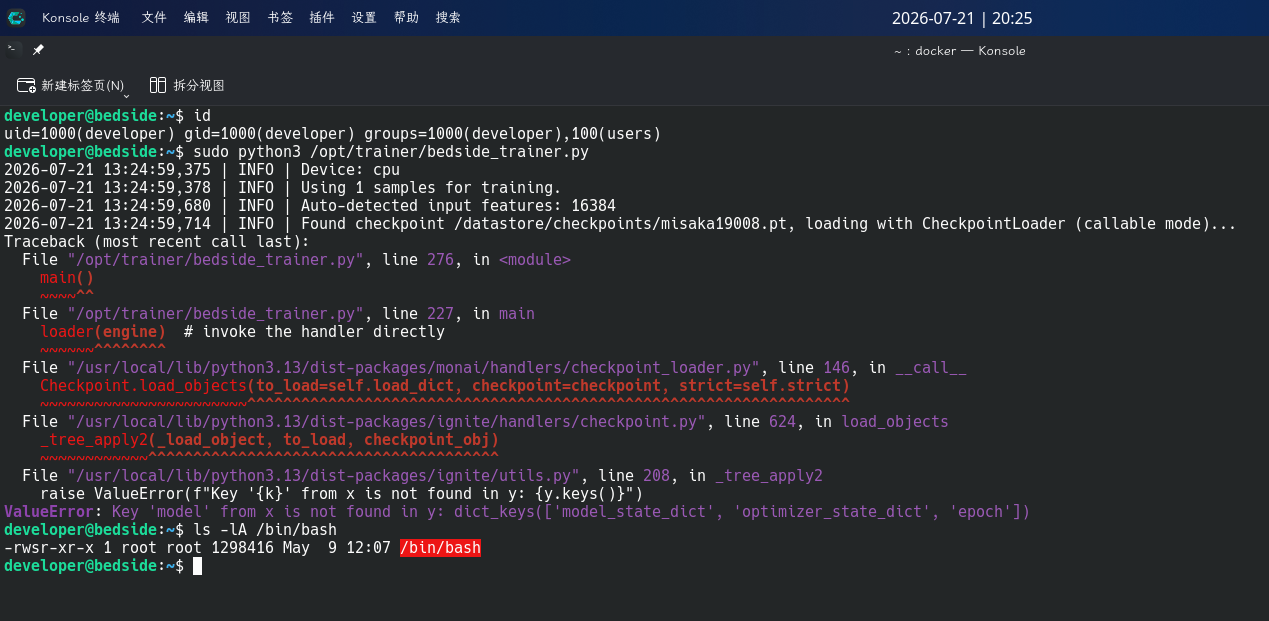
Task: Click the red-highlighted '/bin/bash' filename
Action: click(x=440, y=548)
